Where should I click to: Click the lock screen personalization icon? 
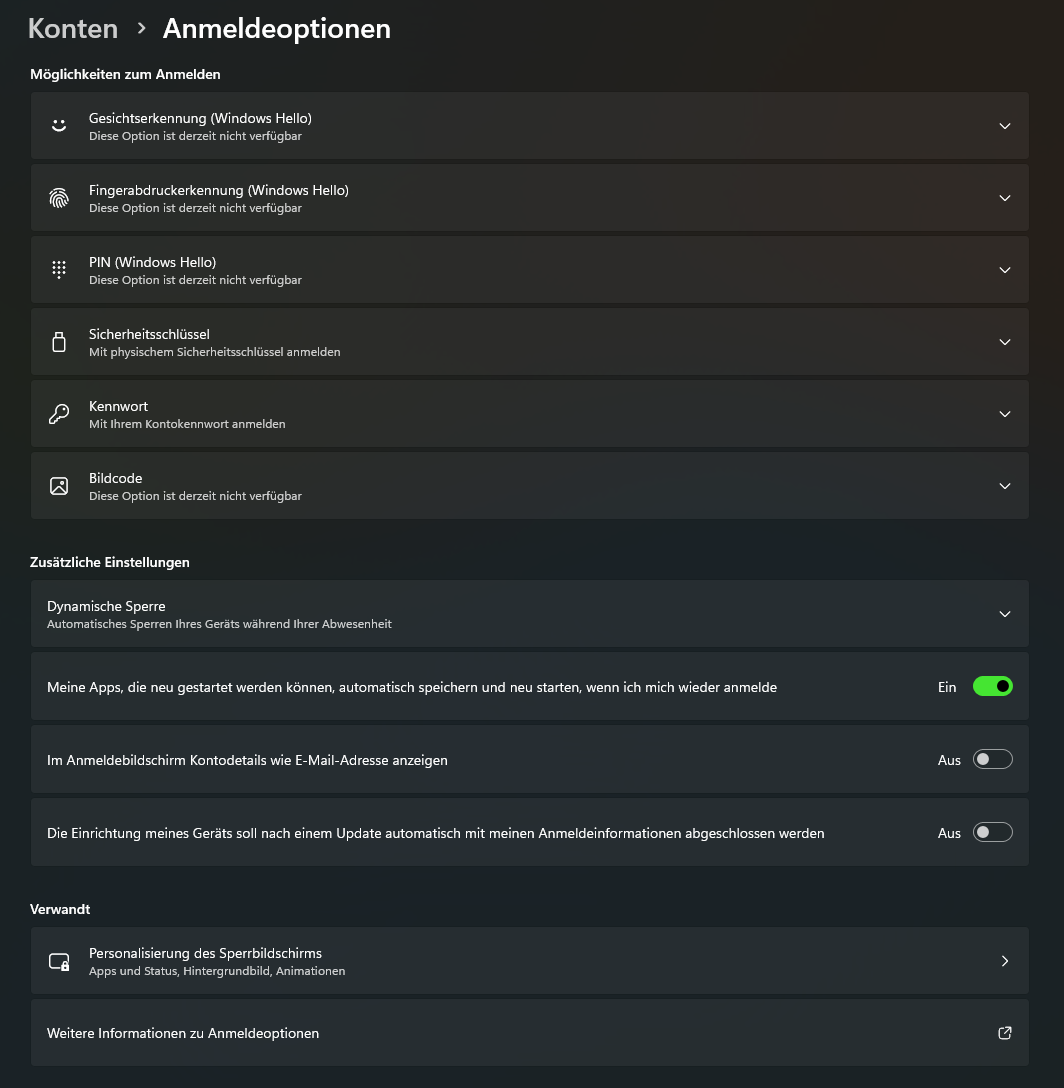point(59,961)
